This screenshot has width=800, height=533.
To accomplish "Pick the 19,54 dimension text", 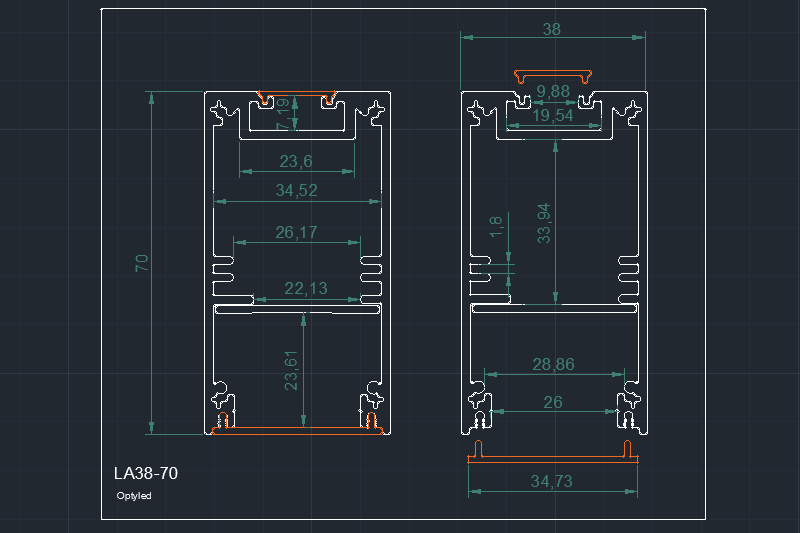I will click(x=553, y=116).
